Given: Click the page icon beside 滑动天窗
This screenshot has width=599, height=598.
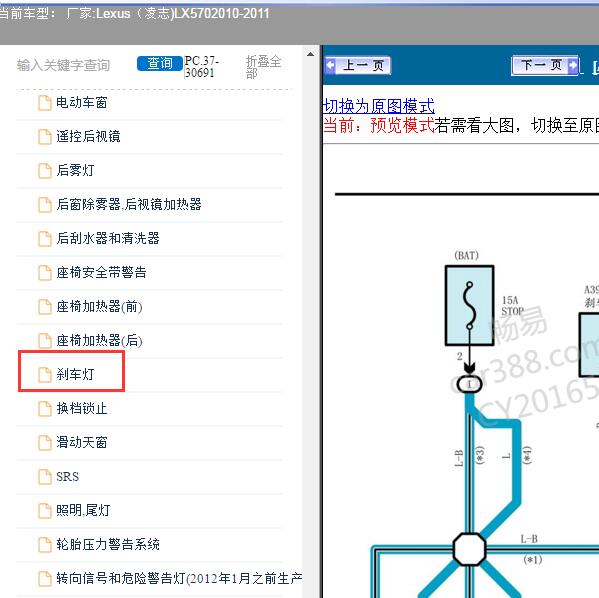Looking at the screenshot, I should pos(45,443).
